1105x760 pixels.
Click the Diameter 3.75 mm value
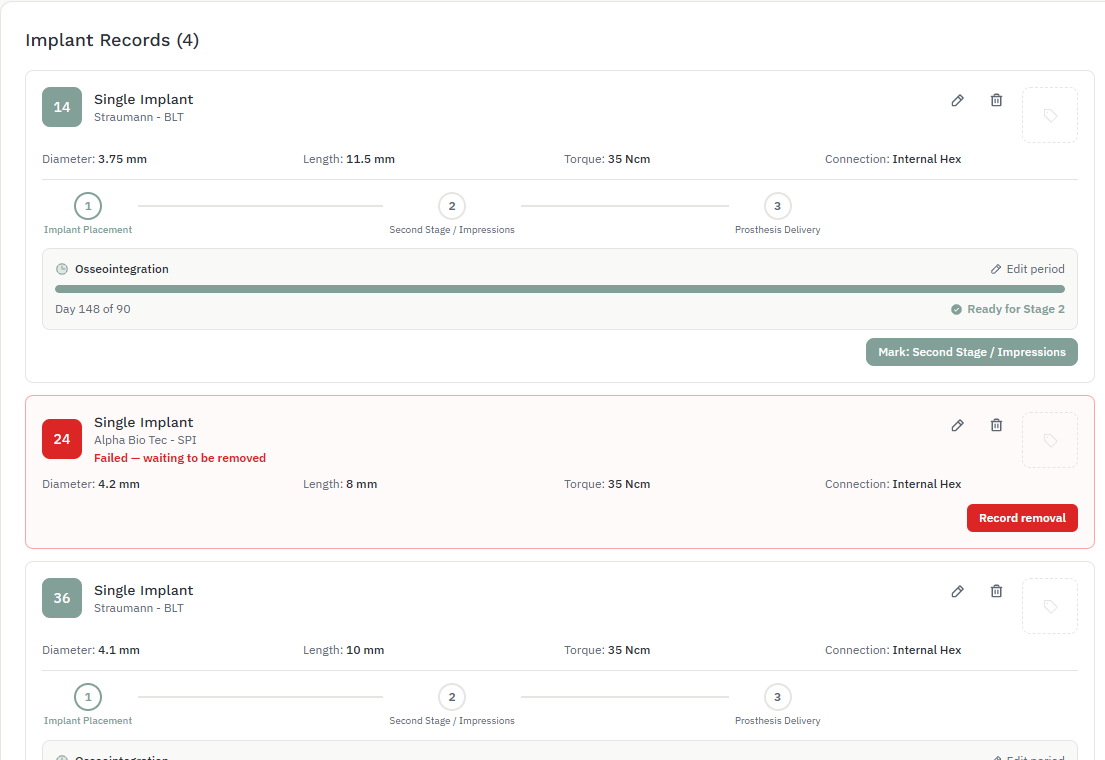click(x=123, y=159)
